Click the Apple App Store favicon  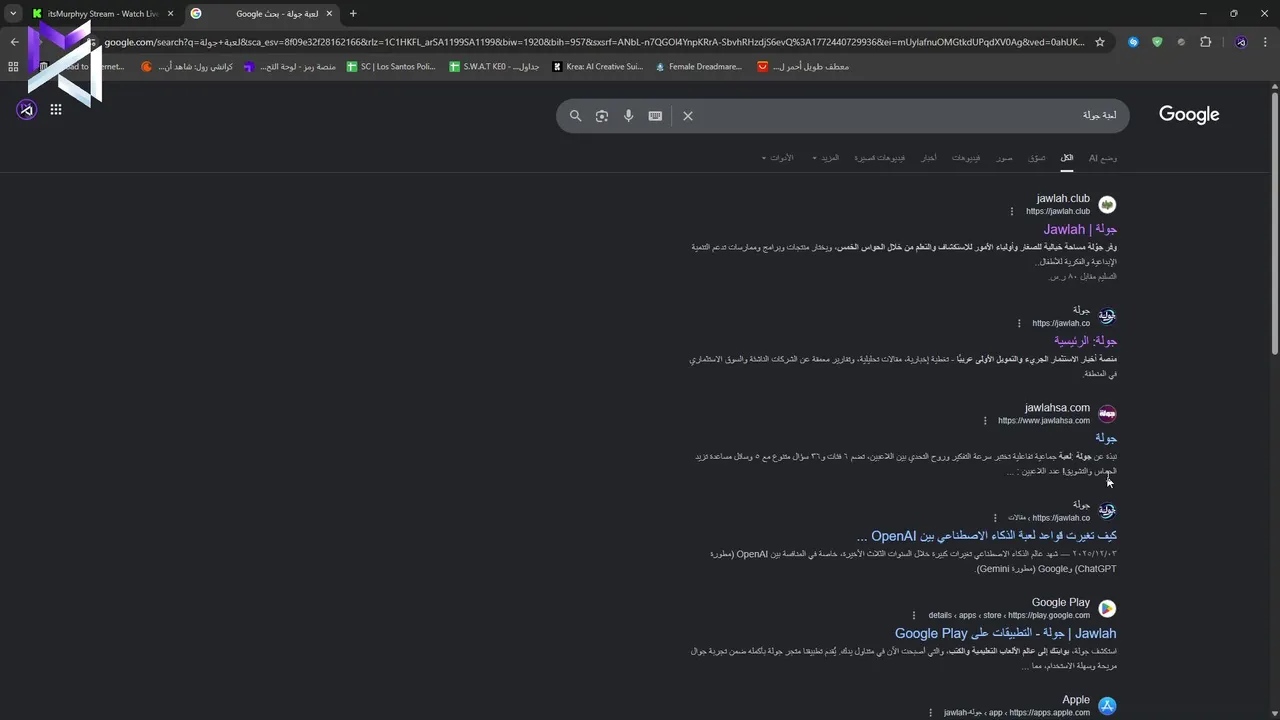(1107, 706)
